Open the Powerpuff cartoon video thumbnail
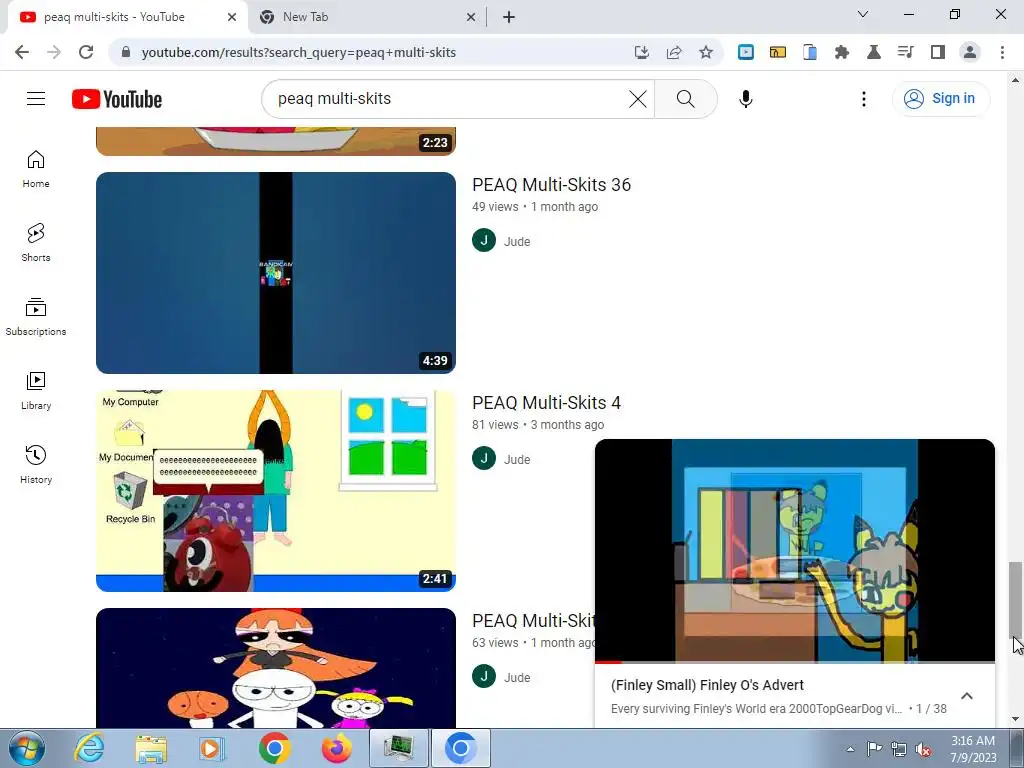The height and width of the screenshot is (768, 1024). (x=276, y=667)
